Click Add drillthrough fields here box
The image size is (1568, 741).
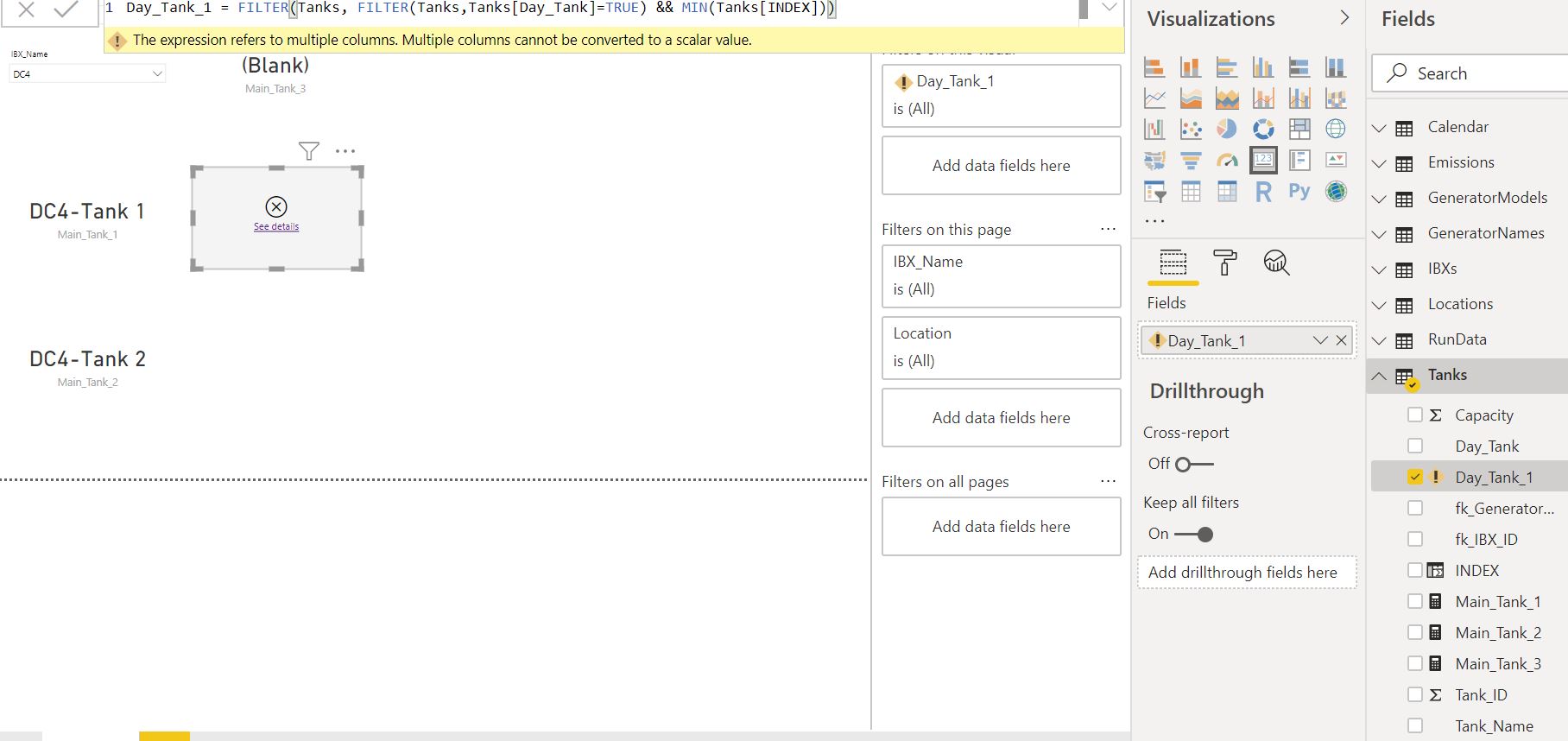1247,573
